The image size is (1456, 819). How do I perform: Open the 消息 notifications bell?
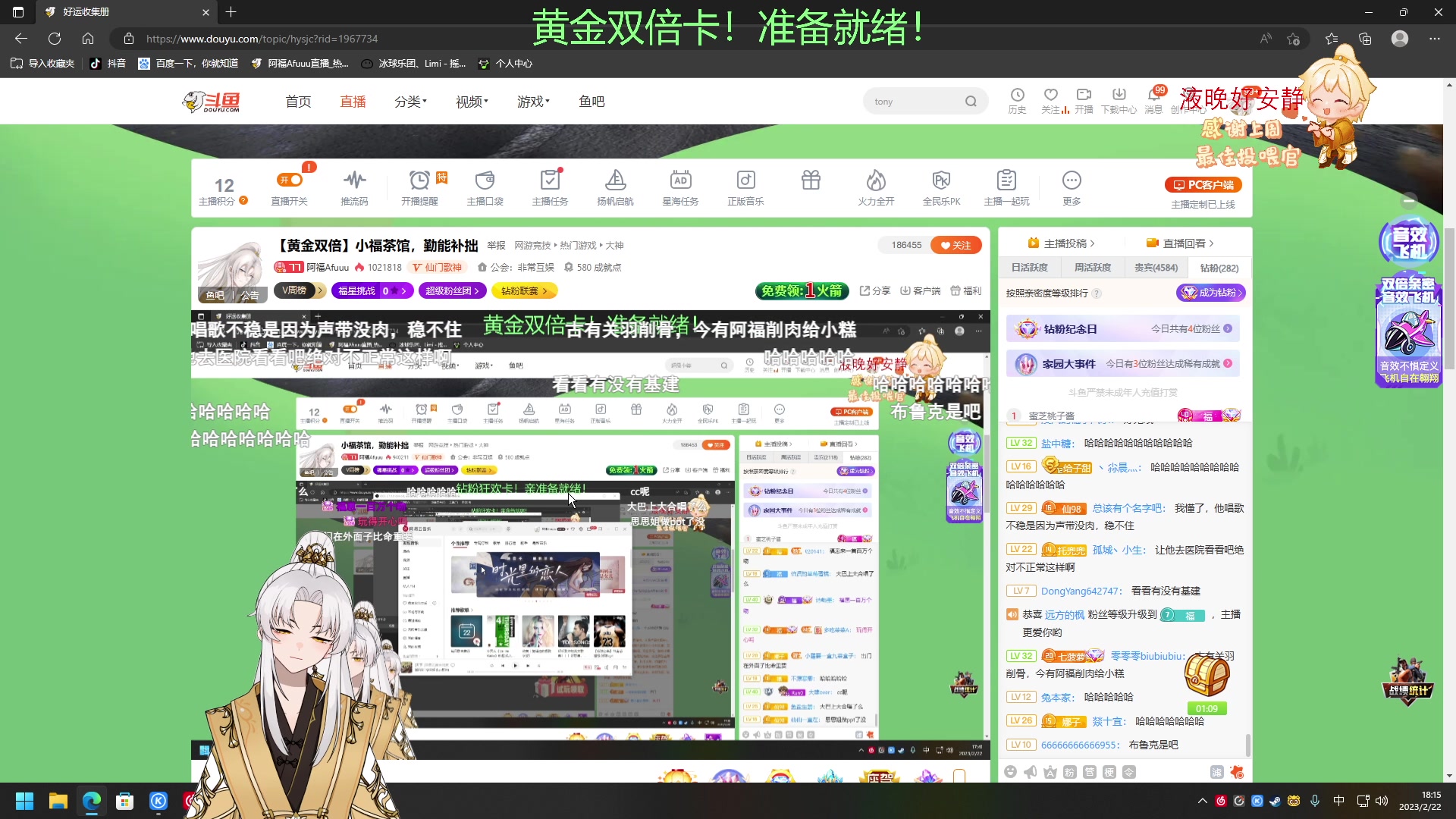click(1153, 101)
